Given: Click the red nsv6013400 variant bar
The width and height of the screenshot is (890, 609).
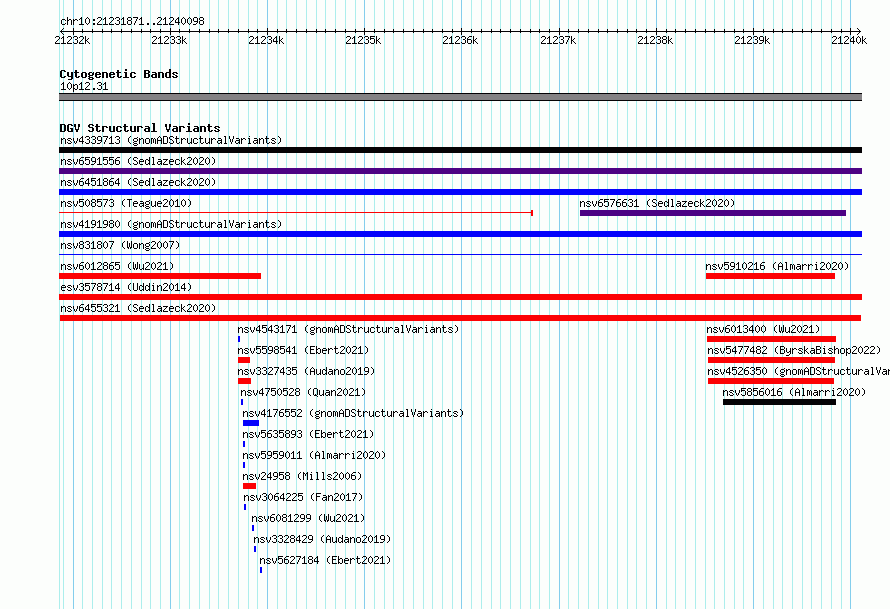Looking at the screenshot, I should [x=771, y=339].
